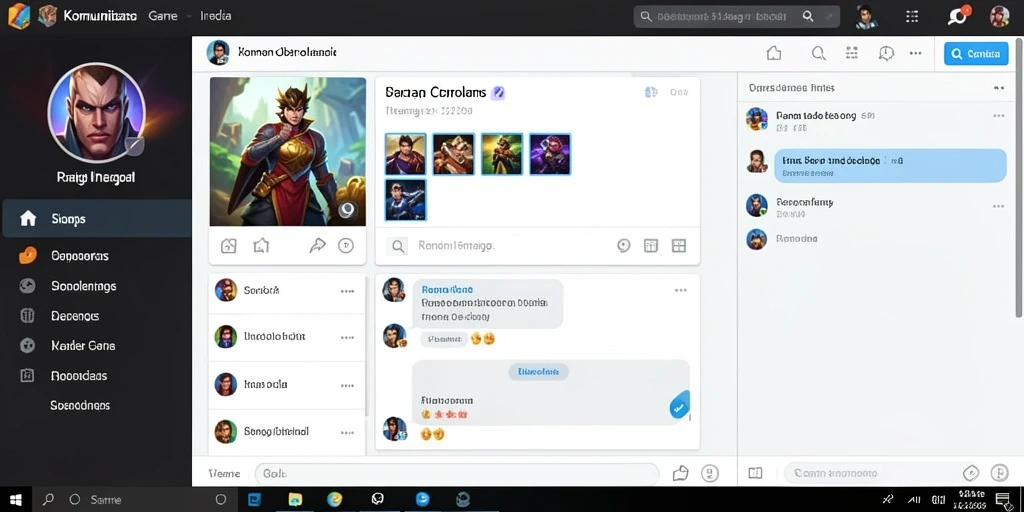Toggle the blue checkmark on the Fiuaooeam message
Image resolution: width=1024 pixels, height=512 pixels.
pyautogui.click(x=679, y=408)
